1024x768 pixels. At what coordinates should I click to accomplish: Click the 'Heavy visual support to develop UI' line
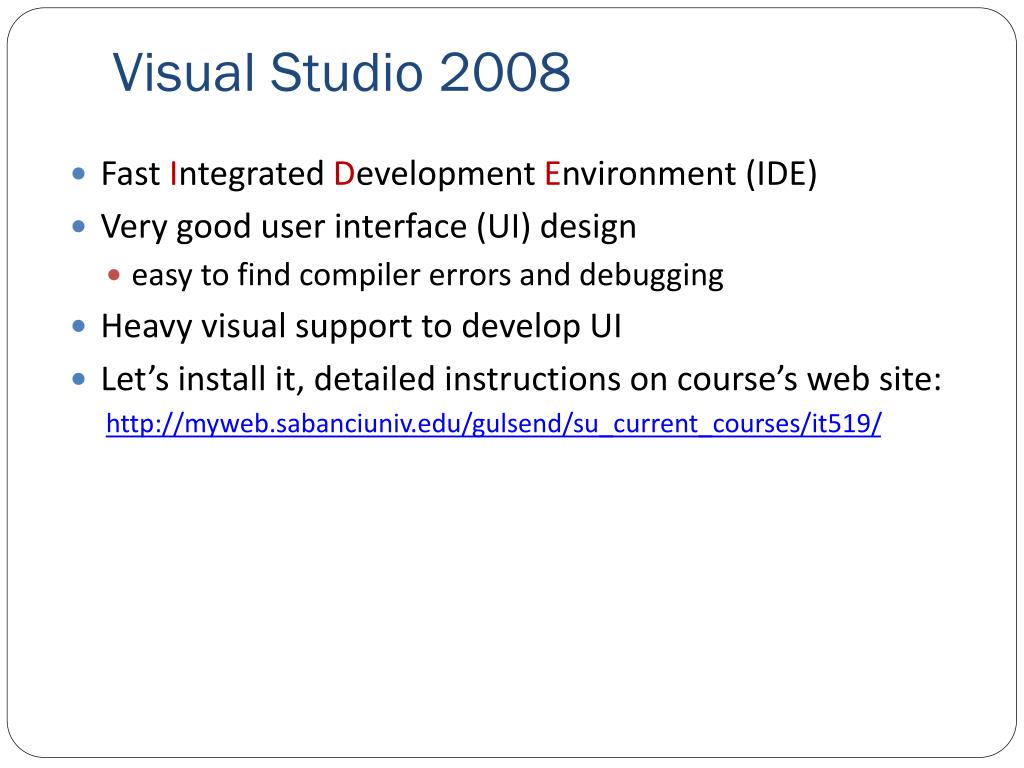[361, 327]
